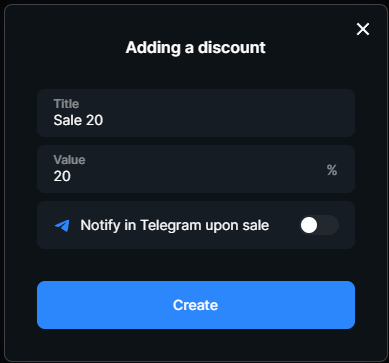
Task: Click the Adding a discount heading
Action: (196, 47)
